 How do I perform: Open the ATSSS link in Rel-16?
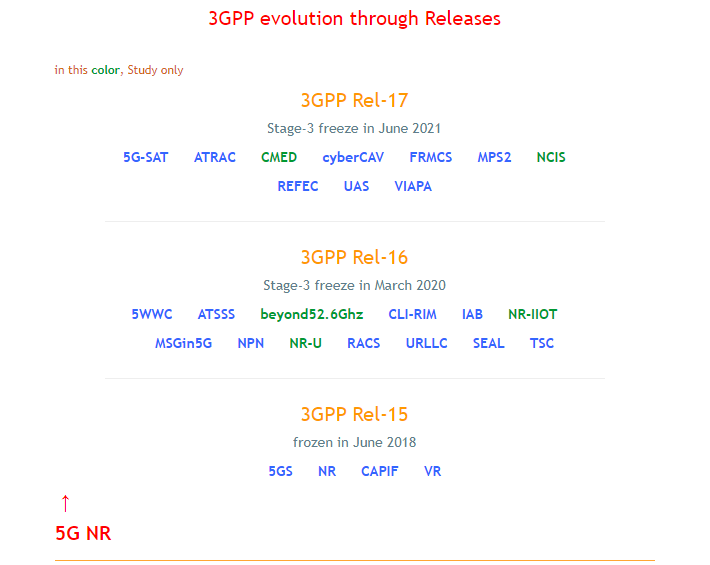tap(216, 314)
